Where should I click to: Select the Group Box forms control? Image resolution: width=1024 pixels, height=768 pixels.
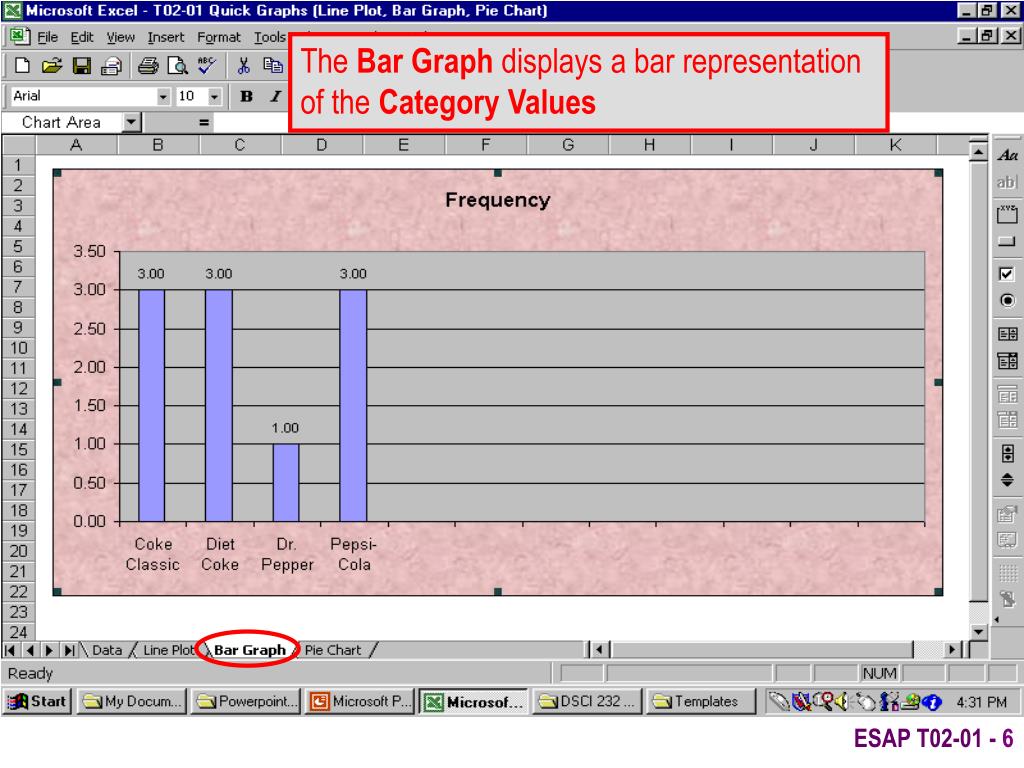pyautogui.click(x=1007, y=213)
